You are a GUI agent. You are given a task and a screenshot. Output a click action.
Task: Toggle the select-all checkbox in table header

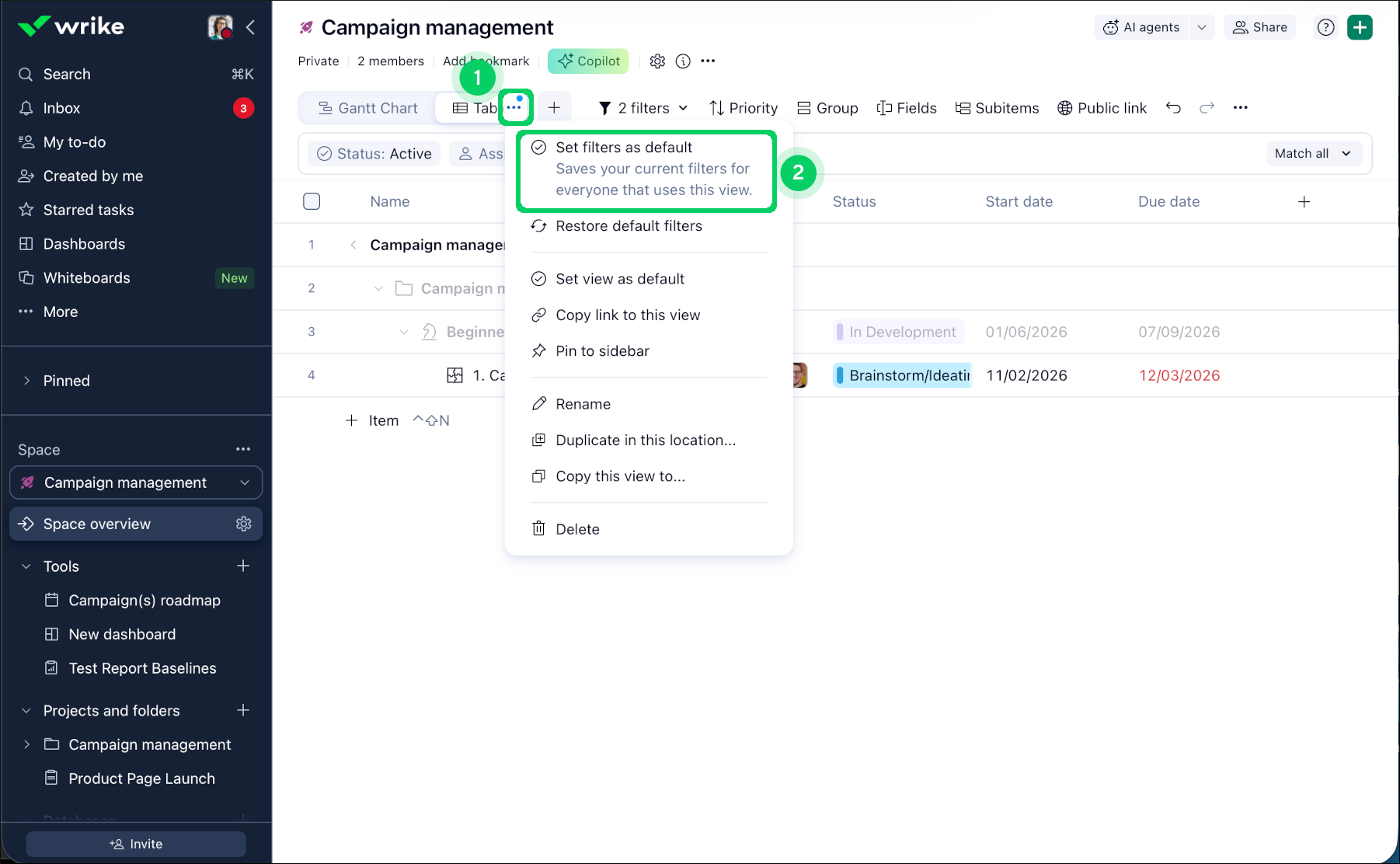pyautogui.click(x=312, y=201)
